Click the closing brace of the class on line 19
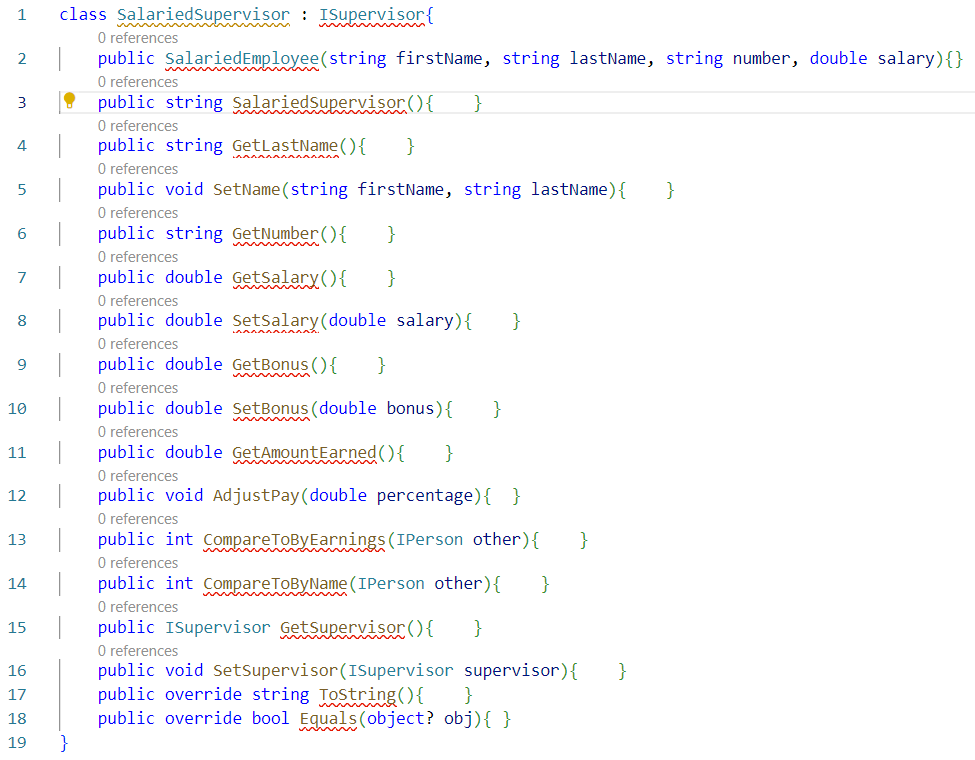Image resolution: width=975 pixels, height=760 pixels. 64,743
